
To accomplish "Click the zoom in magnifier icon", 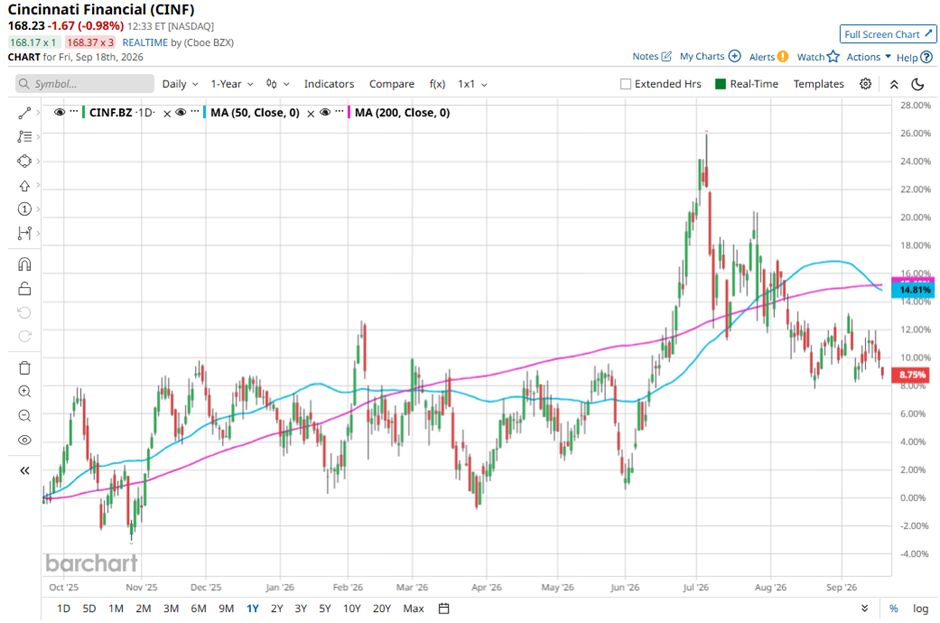I will pyautogui.click(x=25, y=392).
